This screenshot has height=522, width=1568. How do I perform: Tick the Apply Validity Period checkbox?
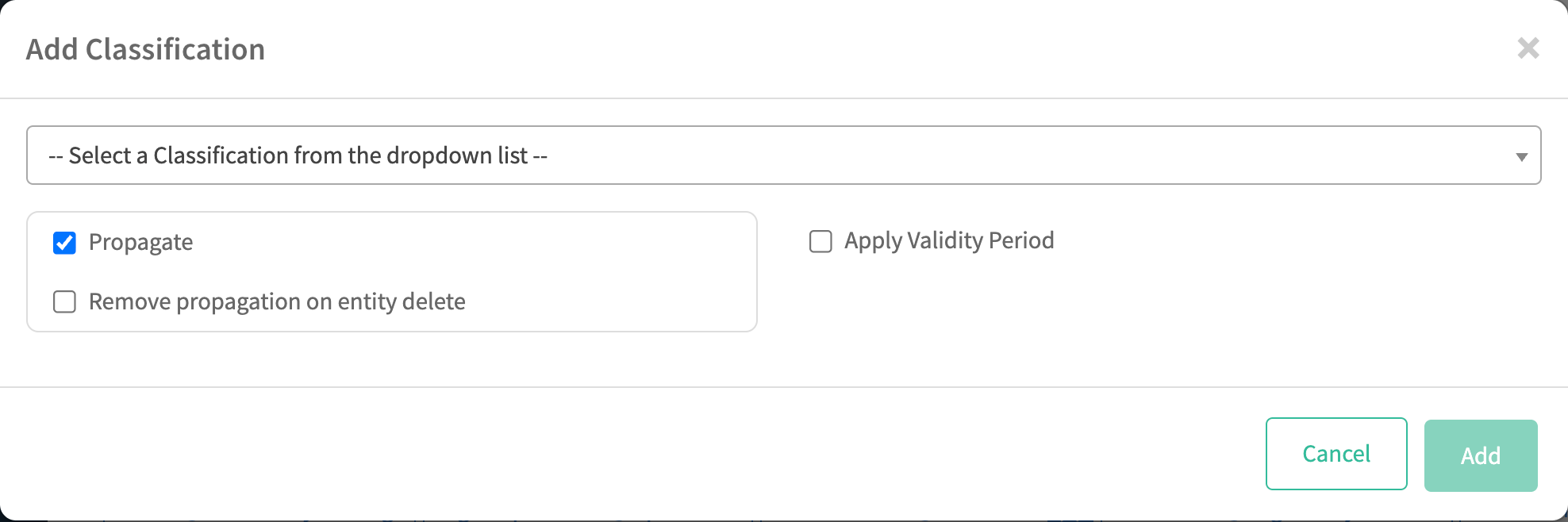point(821,241)
